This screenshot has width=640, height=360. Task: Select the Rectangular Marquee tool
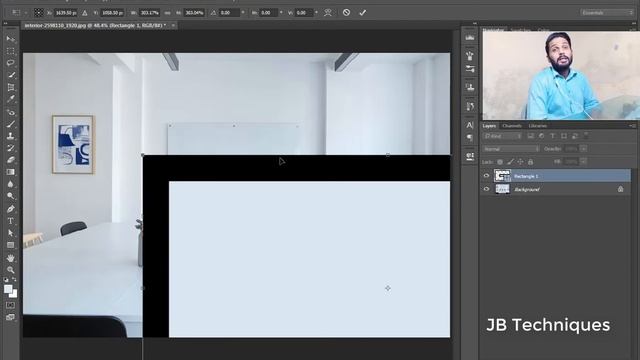[11, 51]
